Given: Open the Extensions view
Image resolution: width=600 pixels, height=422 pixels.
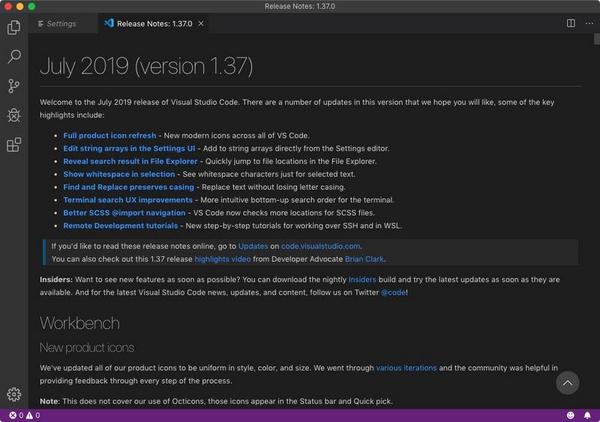Looking at the screenshot, I should coord(14,145).
